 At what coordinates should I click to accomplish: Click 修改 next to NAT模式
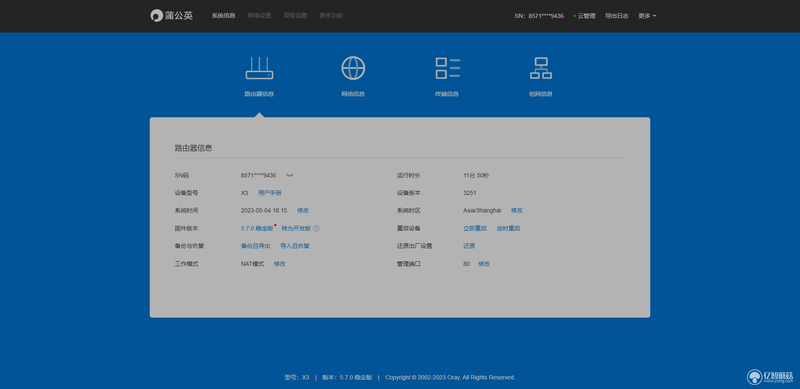tap(280, 264)
